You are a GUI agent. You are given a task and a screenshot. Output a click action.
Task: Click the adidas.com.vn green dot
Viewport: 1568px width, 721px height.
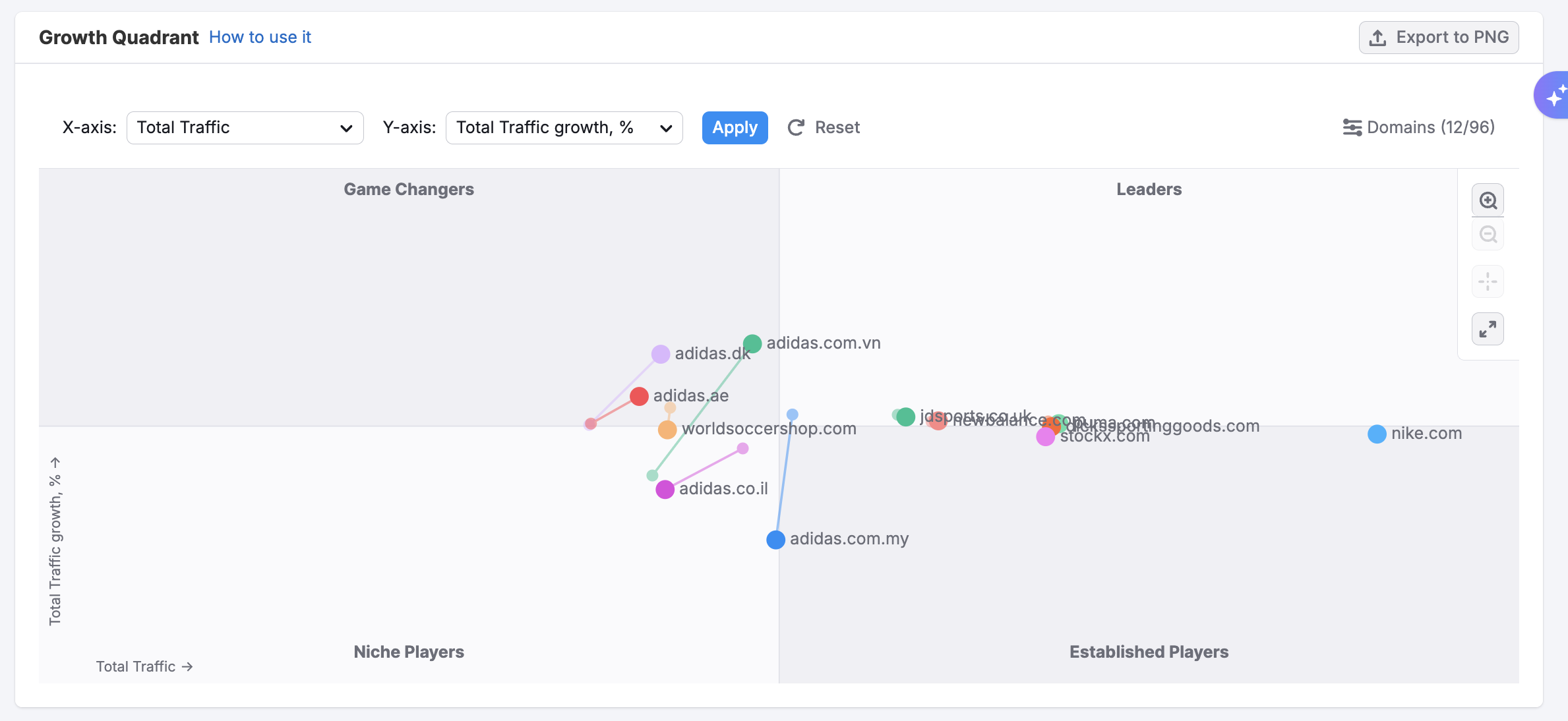(x=752, y=343)
